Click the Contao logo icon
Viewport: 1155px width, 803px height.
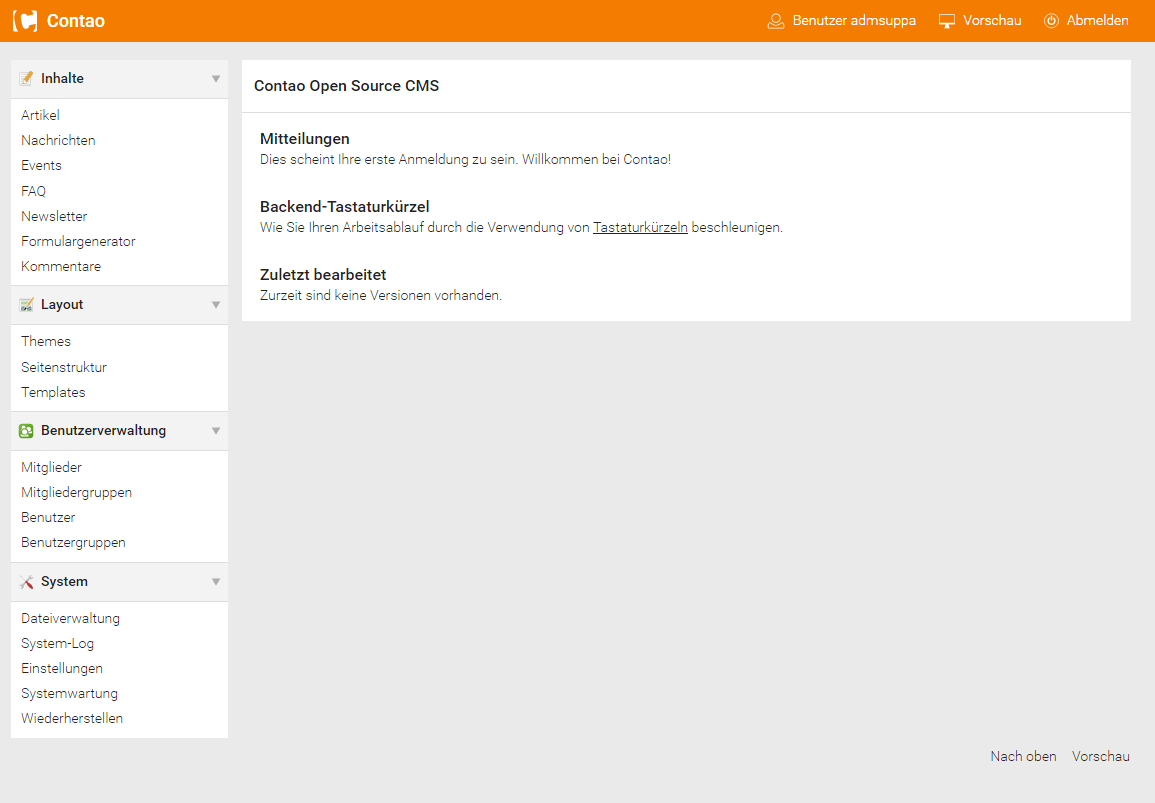point(25,21)
